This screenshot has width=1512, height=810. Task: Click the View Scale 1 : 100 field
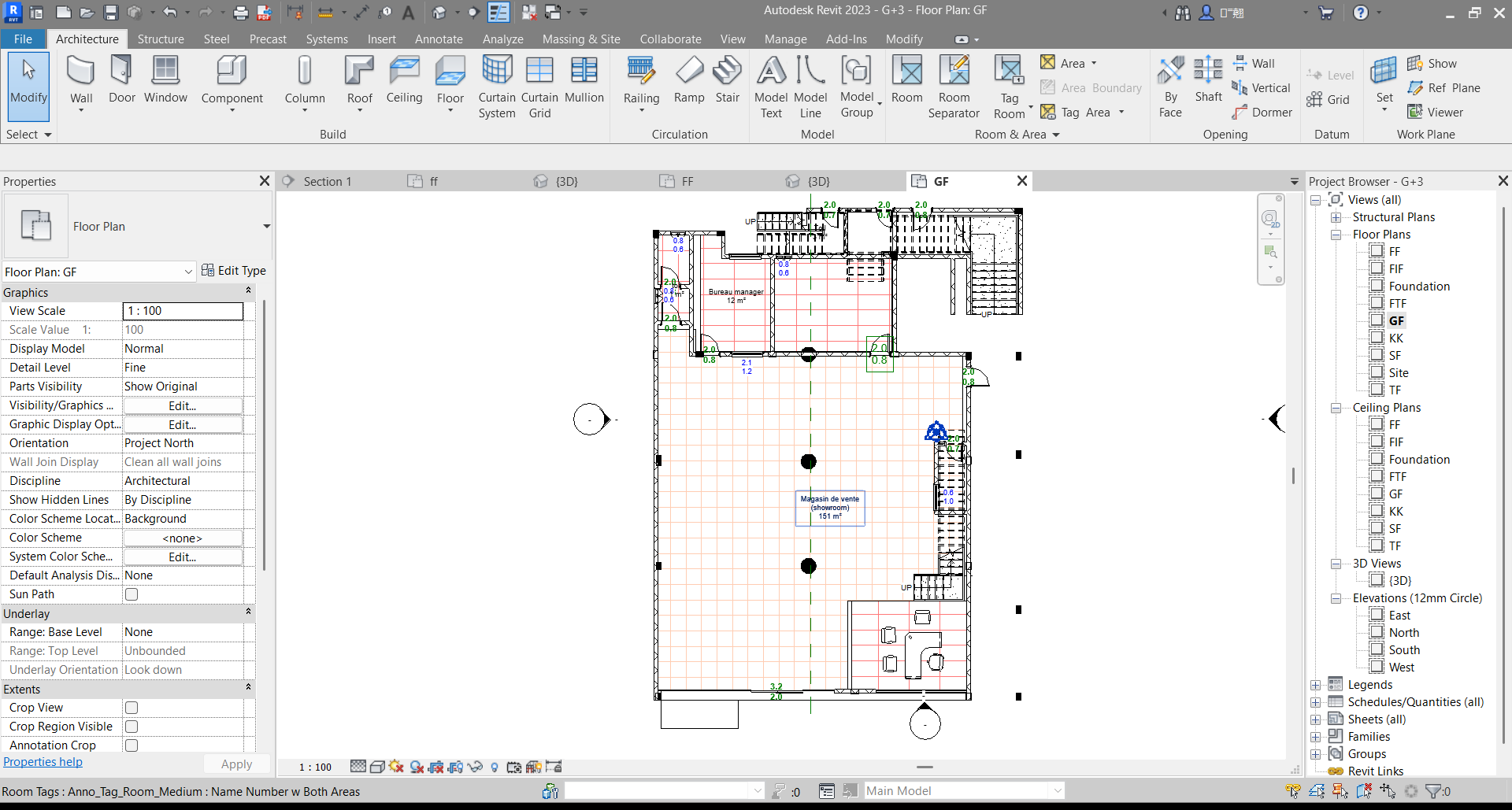183,311
